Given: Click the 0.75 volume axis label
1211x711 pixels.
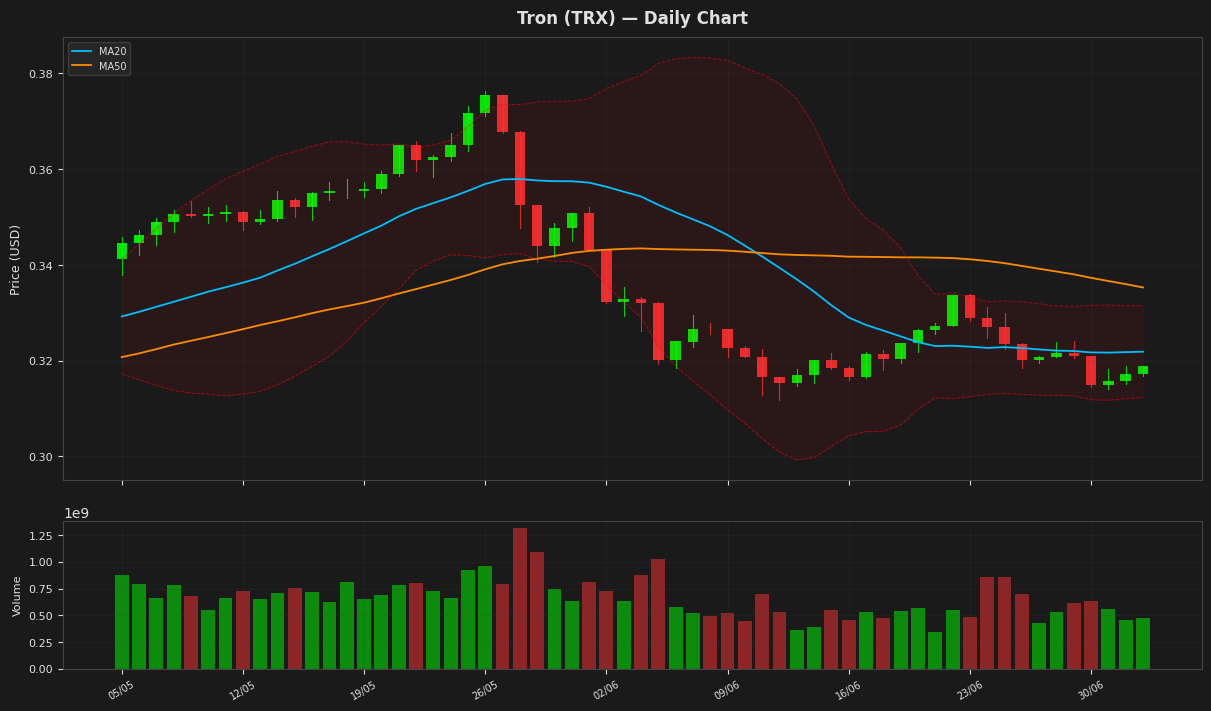Looking at the screenshot, I should click(x=44, y=589).
